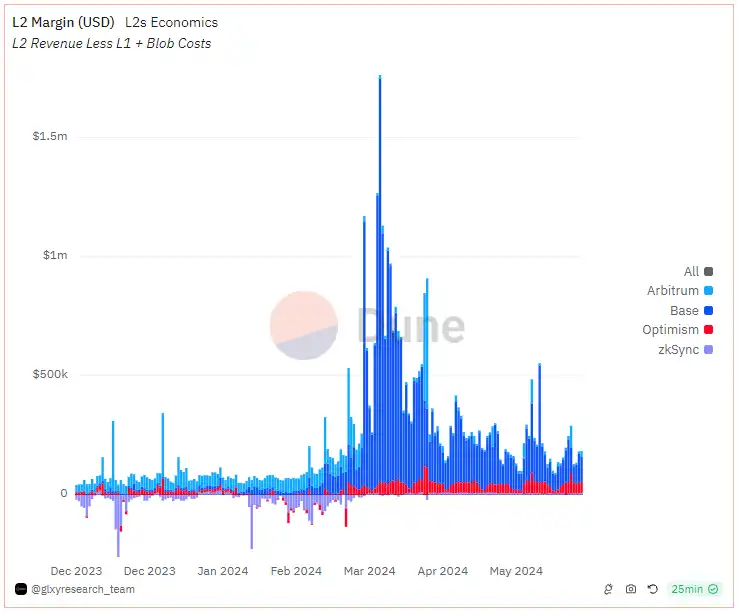Click the query link icon beside the camera
The image size is (738, 613).
click(608, 590)
